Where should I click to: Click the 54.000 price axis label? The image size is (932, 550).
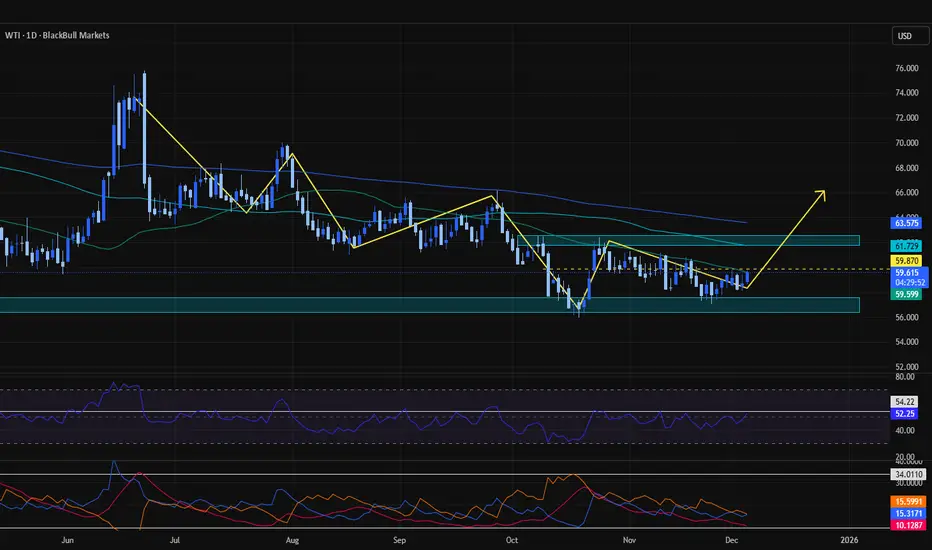pos(906,342)
